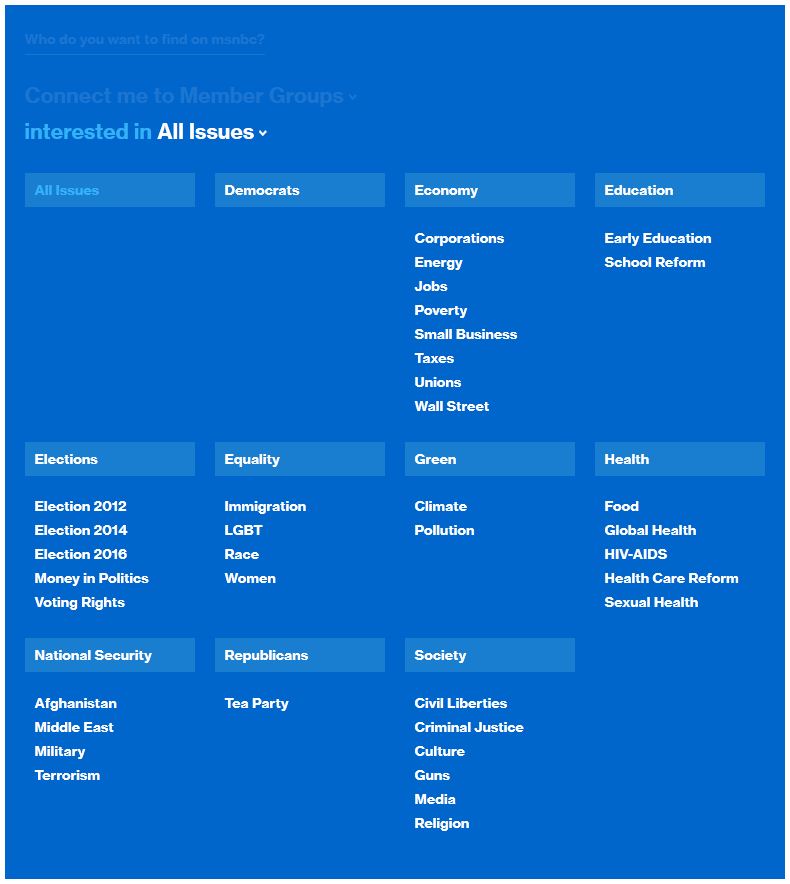The width and height of the screenshot is (790, 884).
Task: Click the Climate issue under Green
Action: pos(441,506)
